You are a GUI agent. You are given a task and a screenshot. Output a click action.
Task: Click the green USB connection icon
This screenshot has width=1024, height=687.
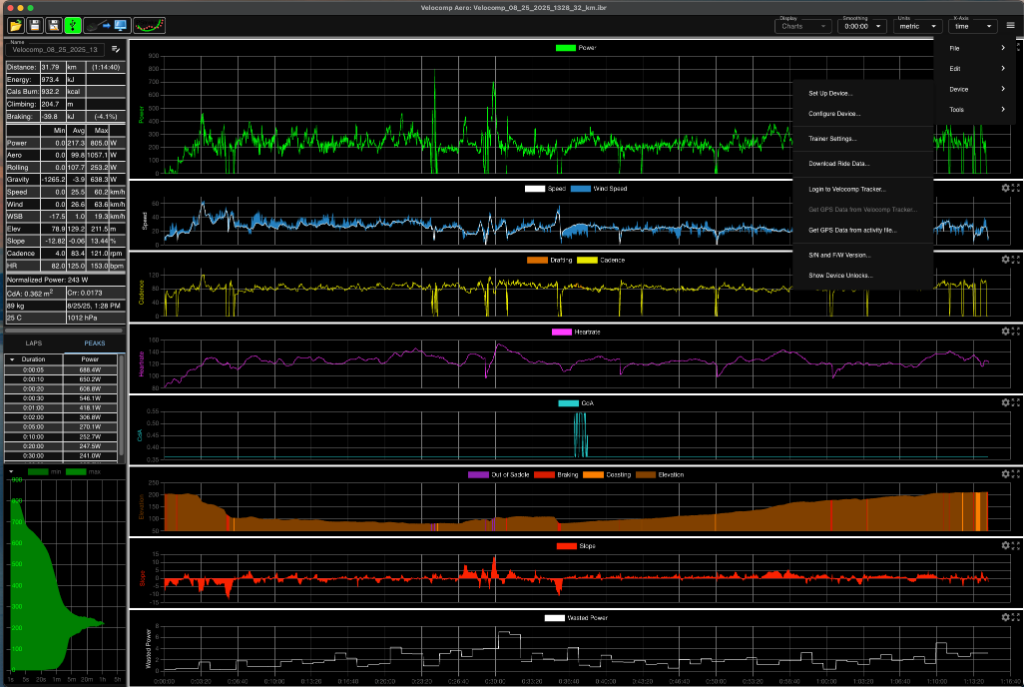point(73,25)
